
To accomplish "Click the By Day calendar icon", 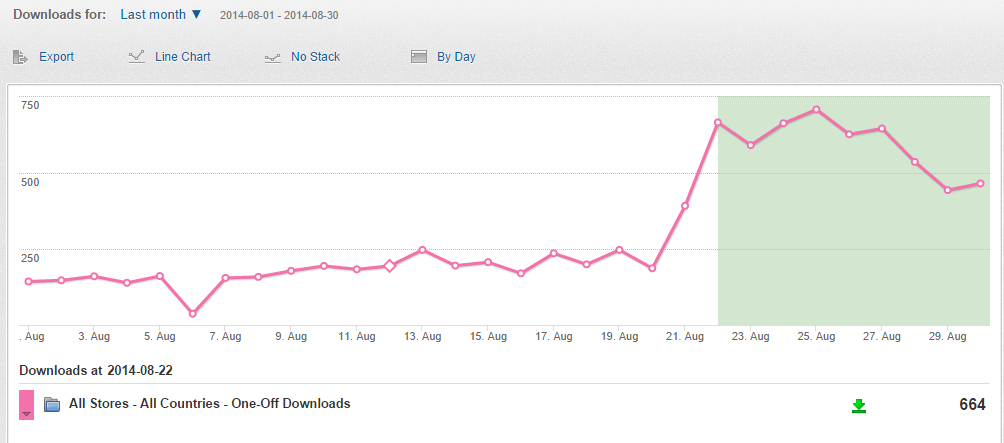I will click(419, 57).
